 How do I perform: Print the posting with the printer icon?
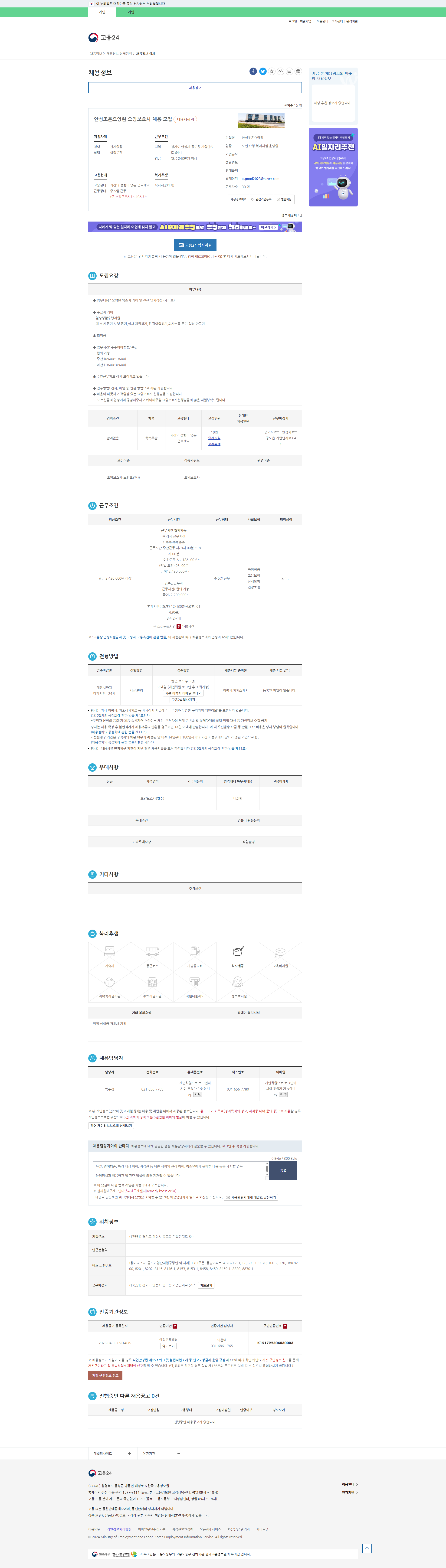(x=298, y=71)
